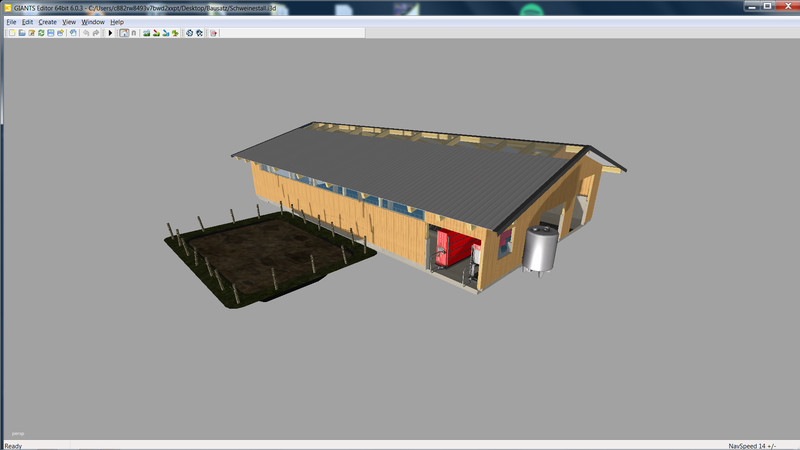Viewport: 800px width, 450px height.
Task: Open the Edit menu
Action: pyautogui.click(x=28, y=21)
